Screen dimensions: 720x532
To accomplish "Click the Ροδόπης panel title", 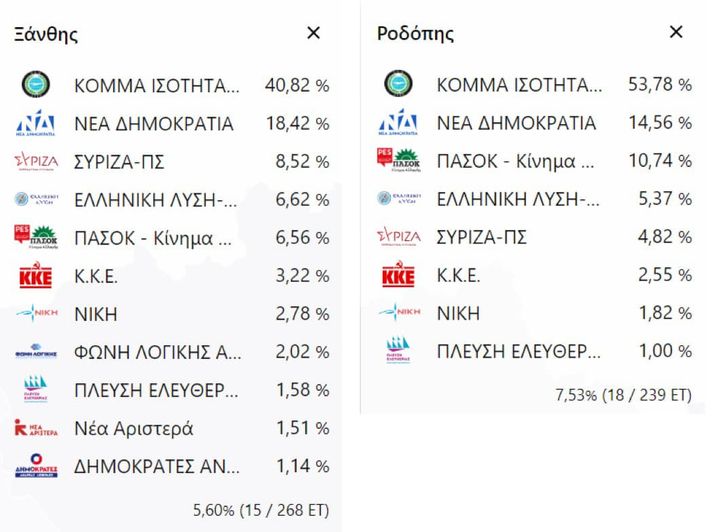I will pyautogui.click(x=416, y=34).
